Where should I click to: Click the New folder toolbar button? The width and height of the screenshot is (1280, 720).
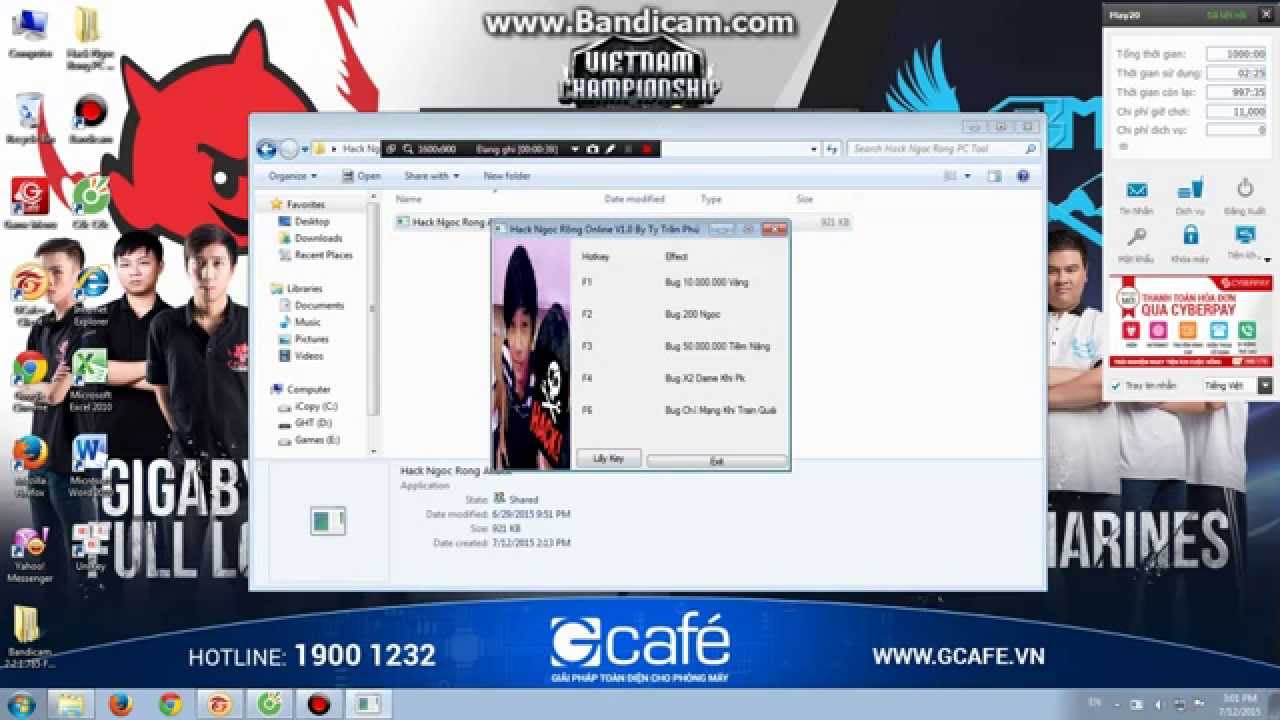507,176
